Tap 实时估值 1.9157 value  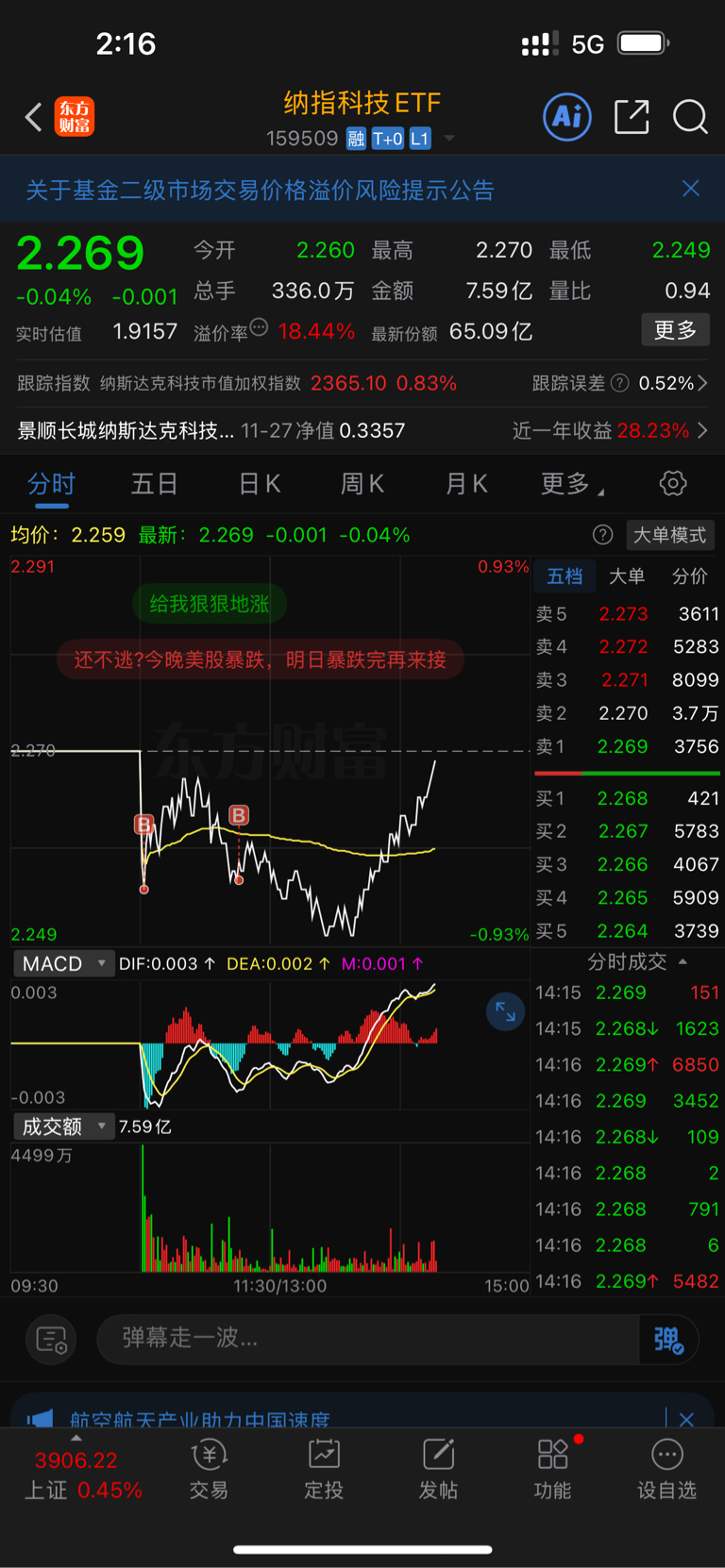click(144, 331)
